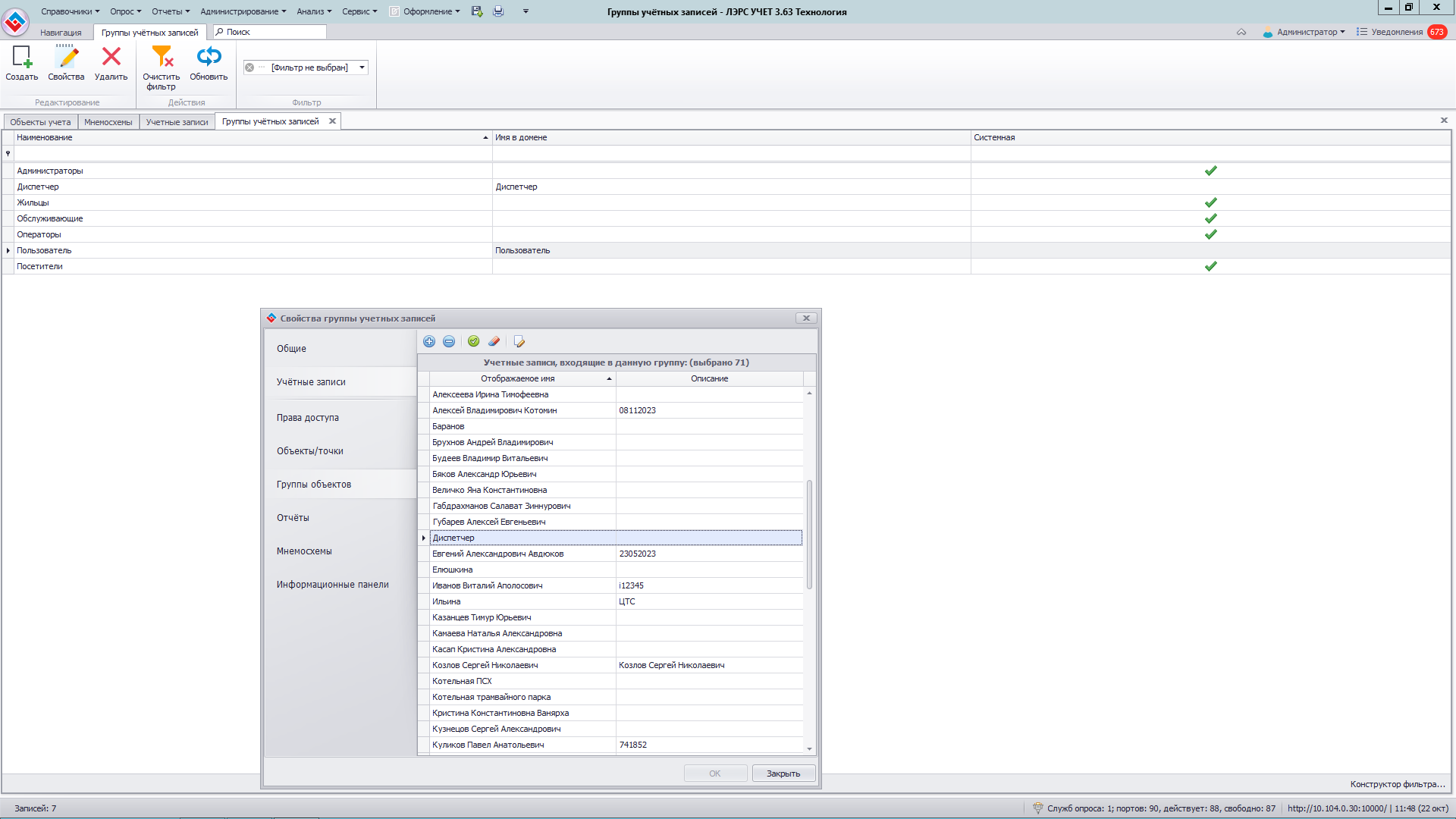Screen dimensions: 1456x819
Task: Toggle the Системная checkmark for Жильцы row
Action: (x=1210, y=203)
